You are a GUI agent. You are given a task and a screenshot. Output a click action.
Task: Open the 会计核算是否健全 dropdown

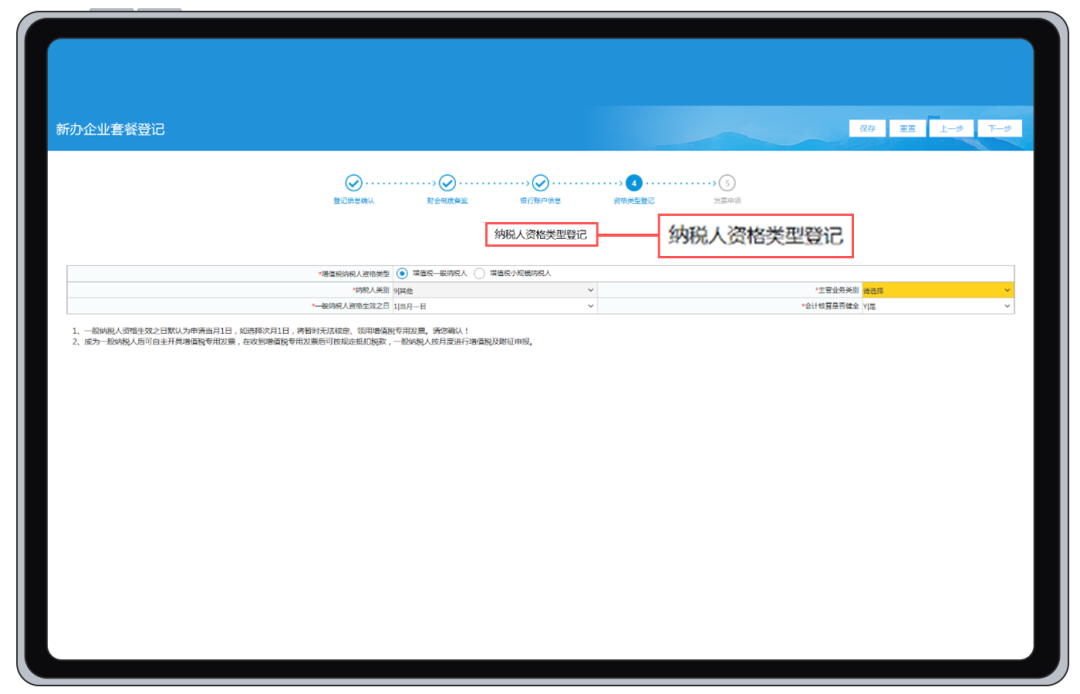click(x=937, y=306)
